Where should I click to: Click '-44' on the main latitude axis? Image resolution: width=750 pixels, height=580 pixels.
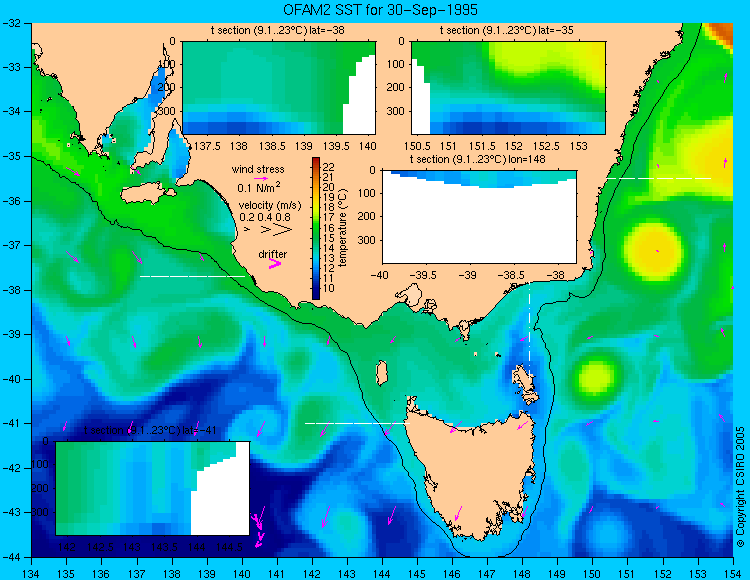tap(11, 557)
